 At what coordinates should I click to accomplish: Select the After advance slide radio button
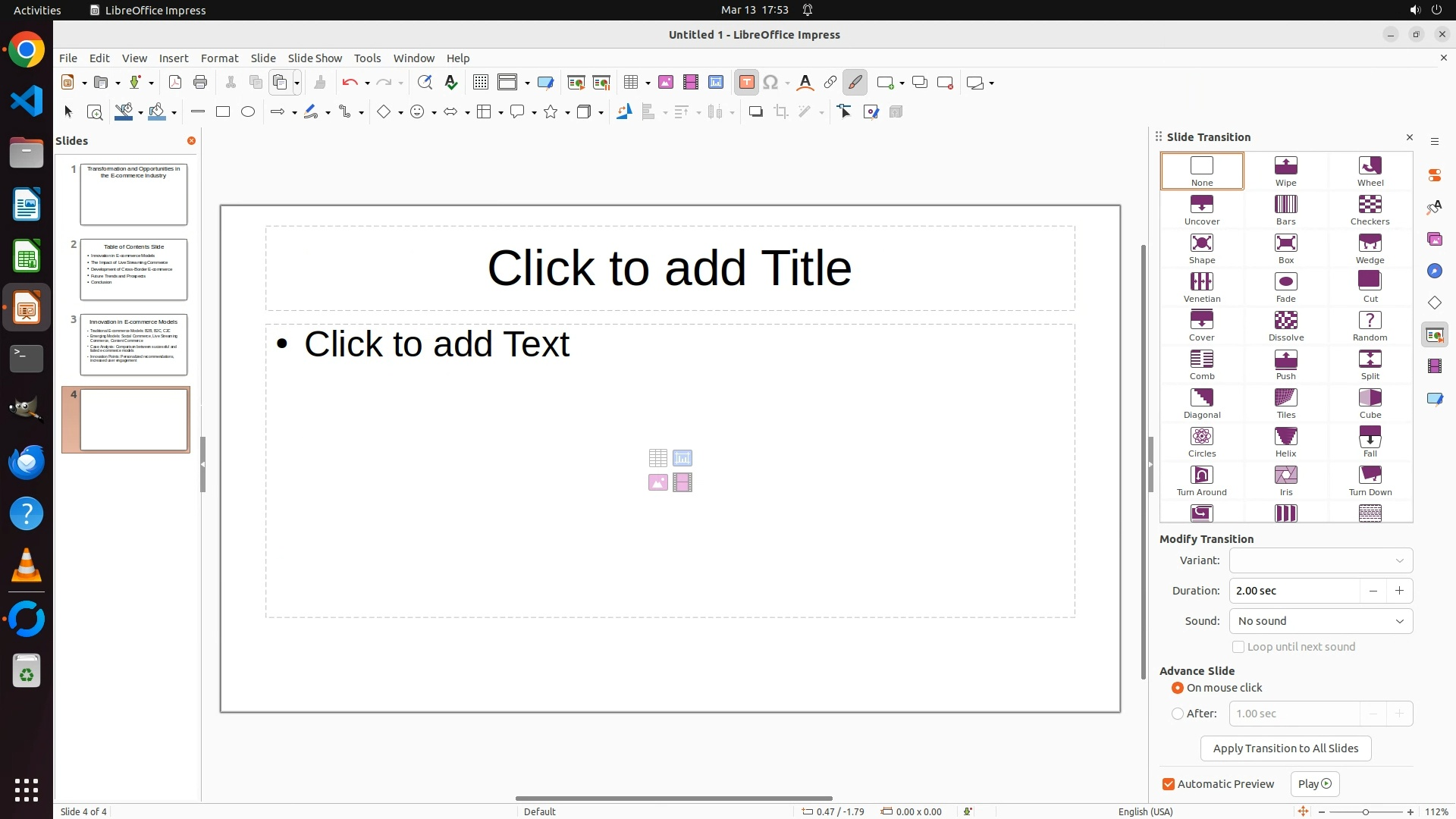pos(1178,714)
